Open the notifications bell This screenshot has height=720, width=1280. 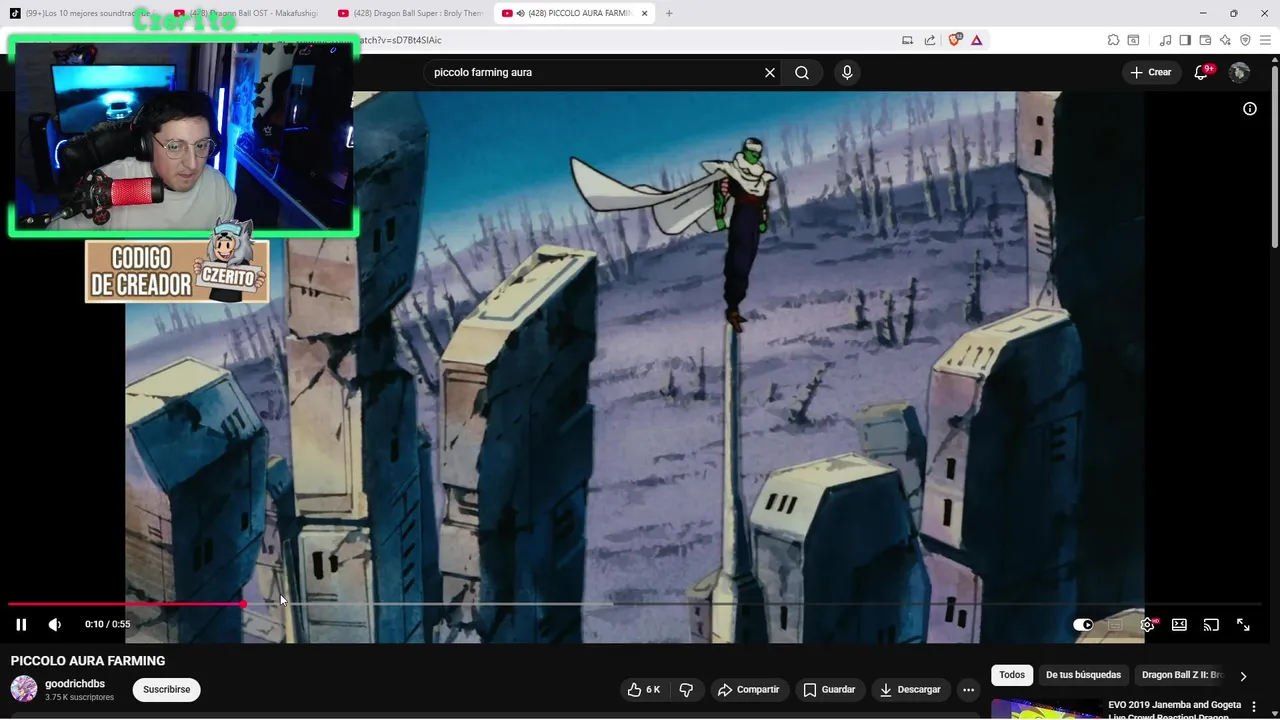1201,72
